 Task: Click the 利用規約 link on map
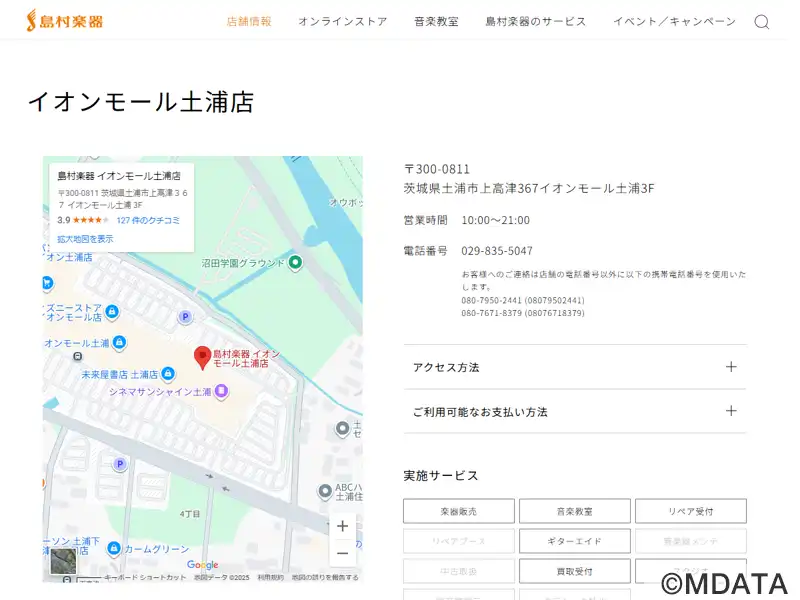[x=270, y=578]
